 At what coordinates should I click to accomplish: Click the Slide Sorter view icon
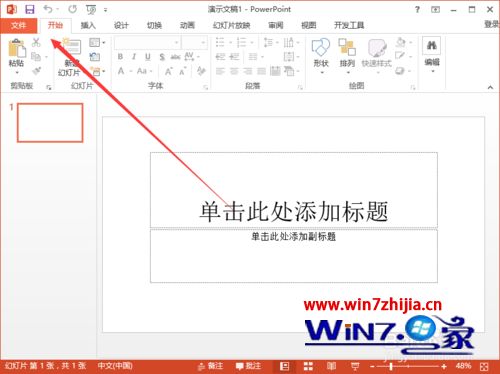[308, 366]
